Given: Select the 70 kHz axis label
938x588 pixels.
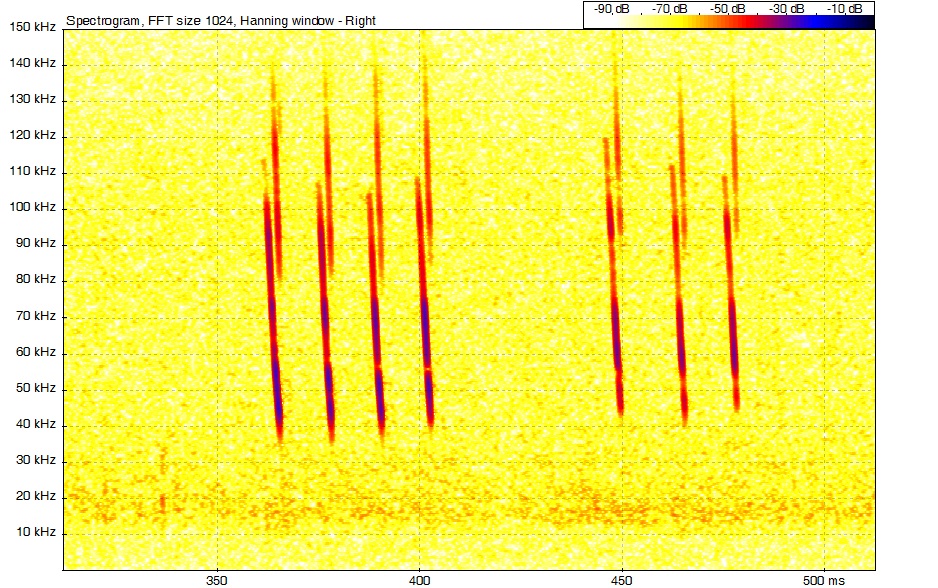Looking at the screenshot, I should (35, 316).
